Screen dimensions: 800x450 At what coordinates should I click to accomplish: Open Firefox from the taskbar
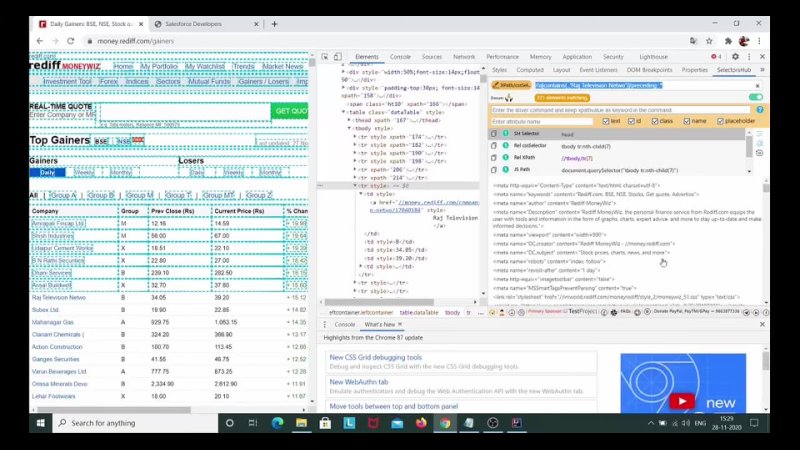click(421, 423)
